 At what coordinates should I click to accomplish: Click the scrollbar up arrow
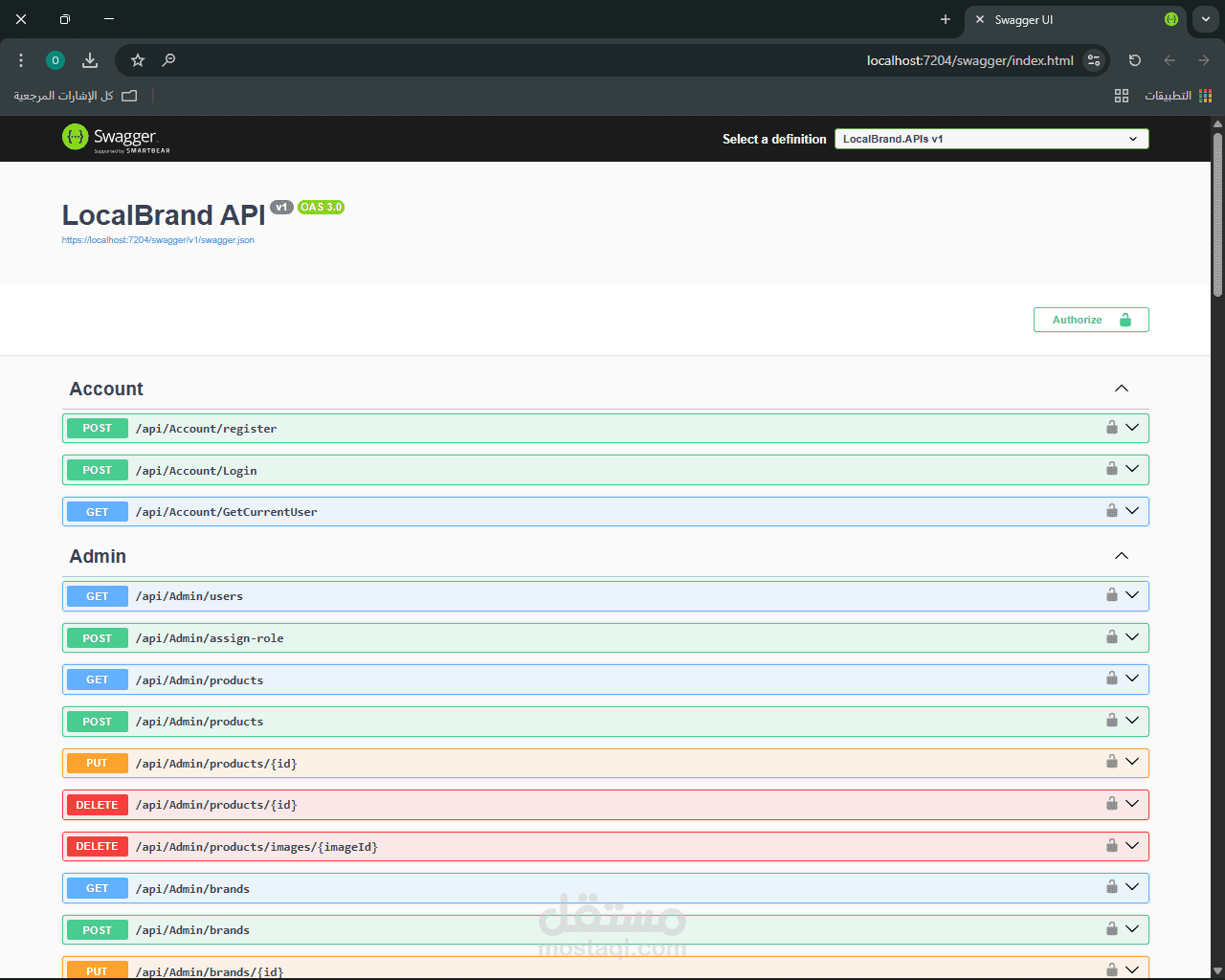point(1217,124)
